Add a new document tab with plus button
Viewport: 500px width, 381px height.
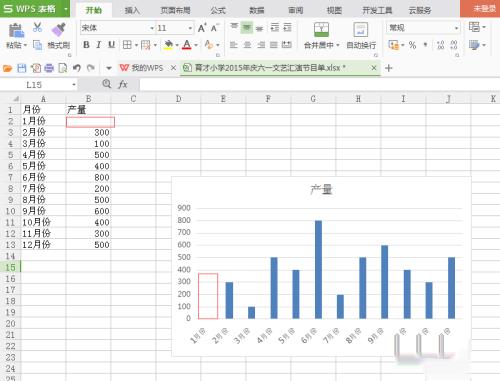pos(388,68)
